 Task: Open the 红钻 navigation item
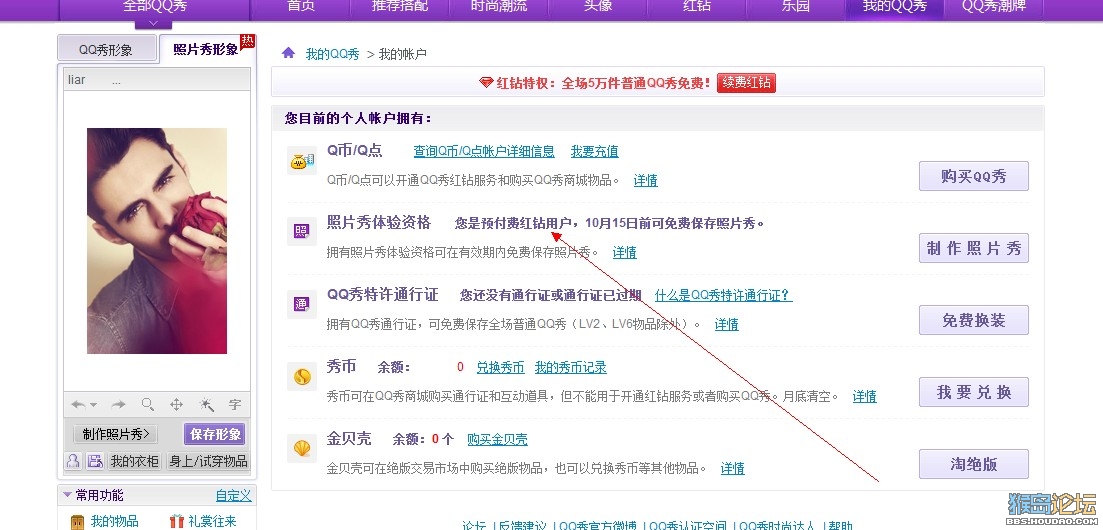point(697,7)
